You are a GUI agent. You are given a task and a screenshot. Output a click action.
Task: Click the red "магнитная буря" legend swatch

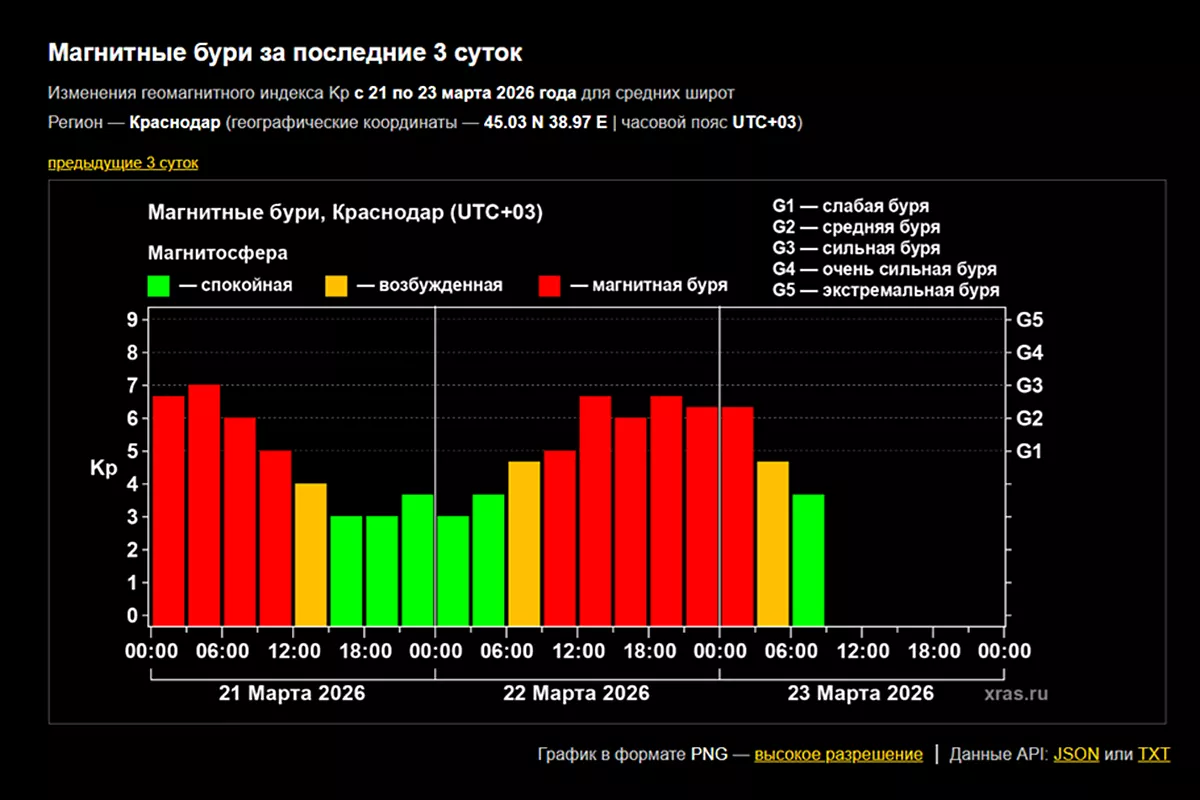point(549,286)
